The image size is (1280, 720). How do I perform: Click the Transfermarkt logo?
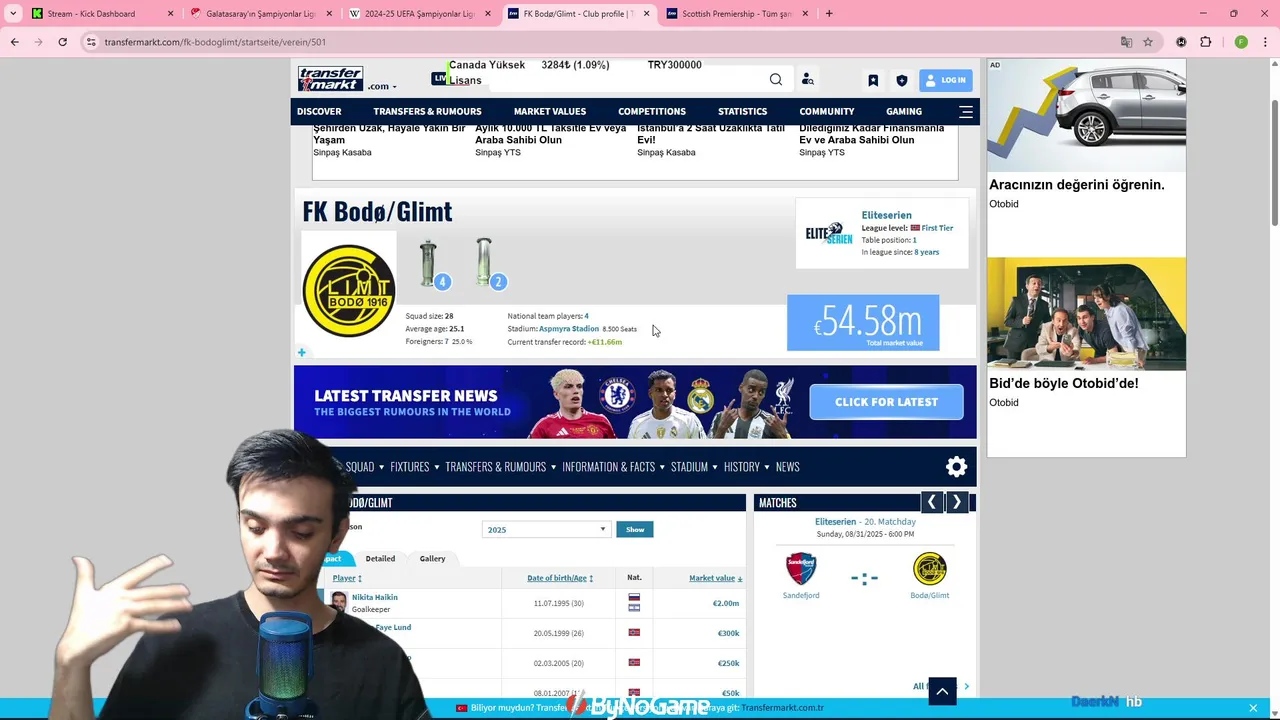(x=331, y=78)
